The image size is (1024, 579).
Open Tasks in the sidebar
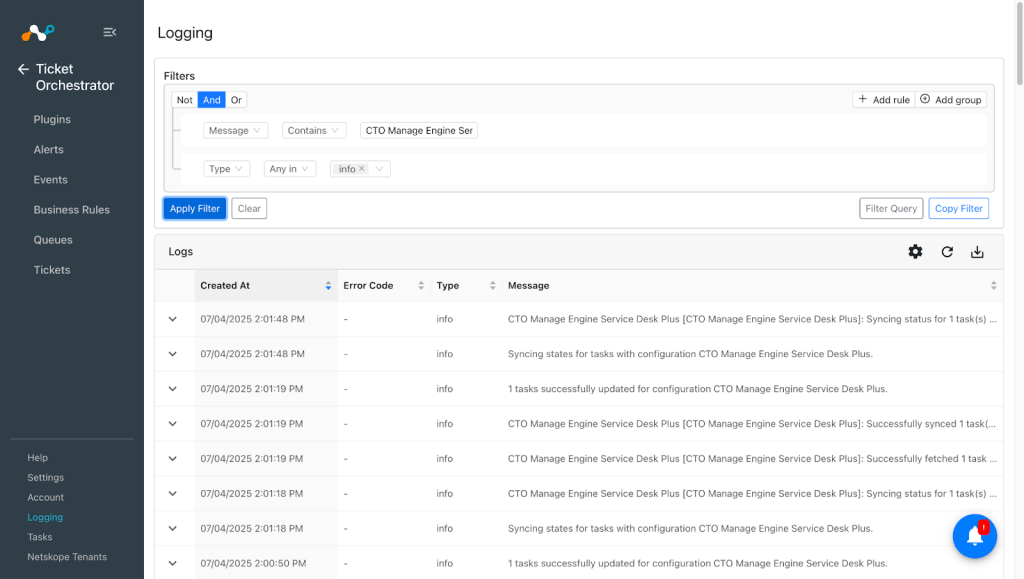click(40, 537)
